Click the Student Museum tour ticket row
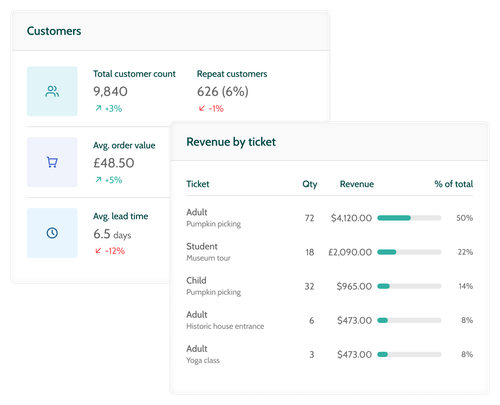Image resolution: width=500 pixels, height=405 pixels. 329,252
